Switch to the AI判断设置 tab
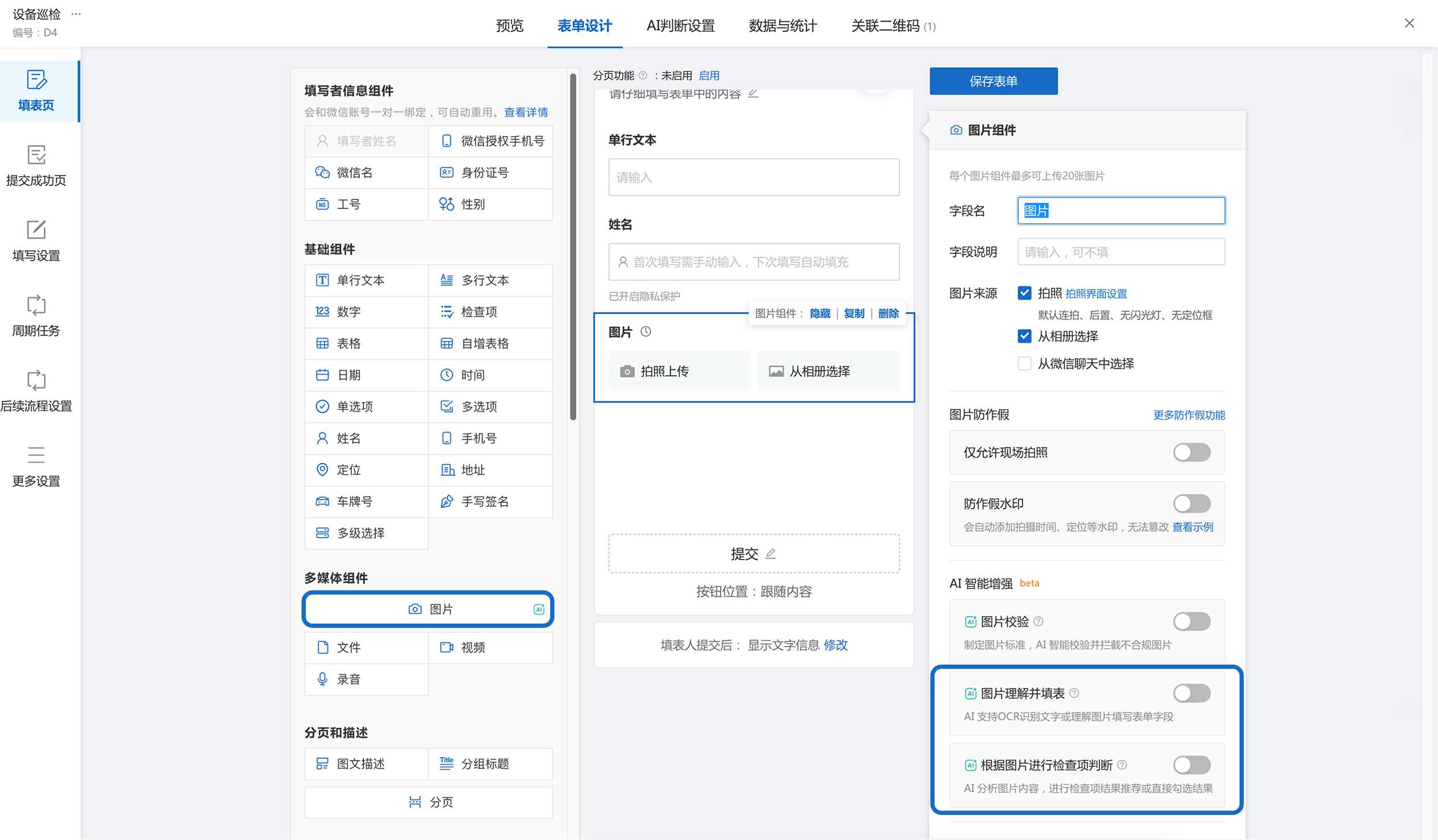 (x=680, y=26)
